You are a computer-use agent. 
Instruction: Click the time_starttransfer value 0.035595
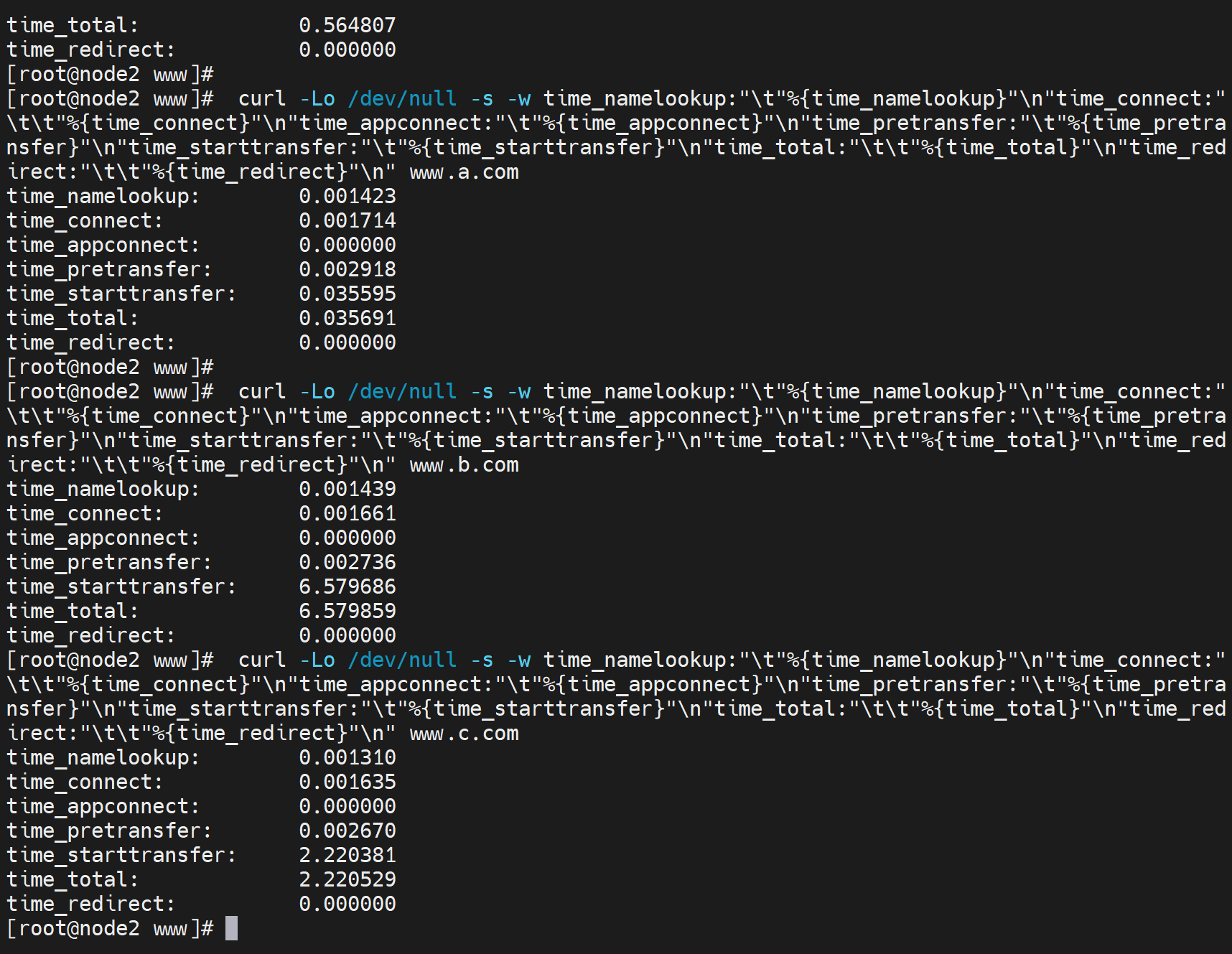pos(347,294)
